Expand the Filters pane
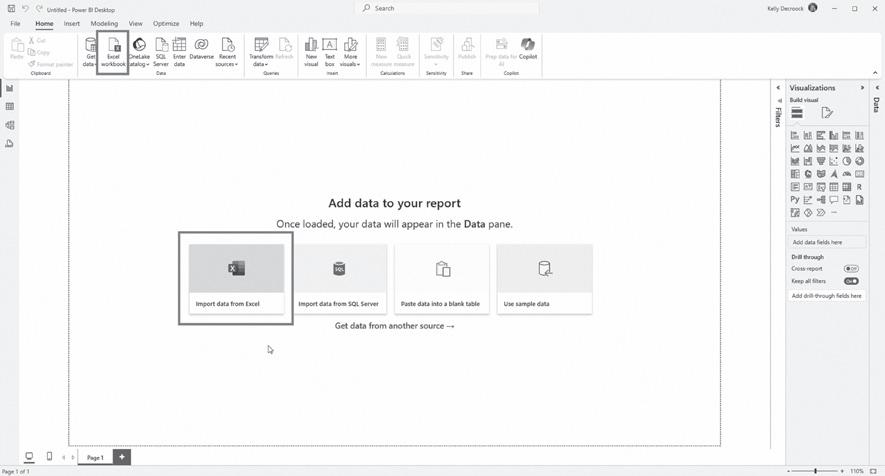Image resolution: width=885 pixels, height=476 pixels. (x=778, y=88)
